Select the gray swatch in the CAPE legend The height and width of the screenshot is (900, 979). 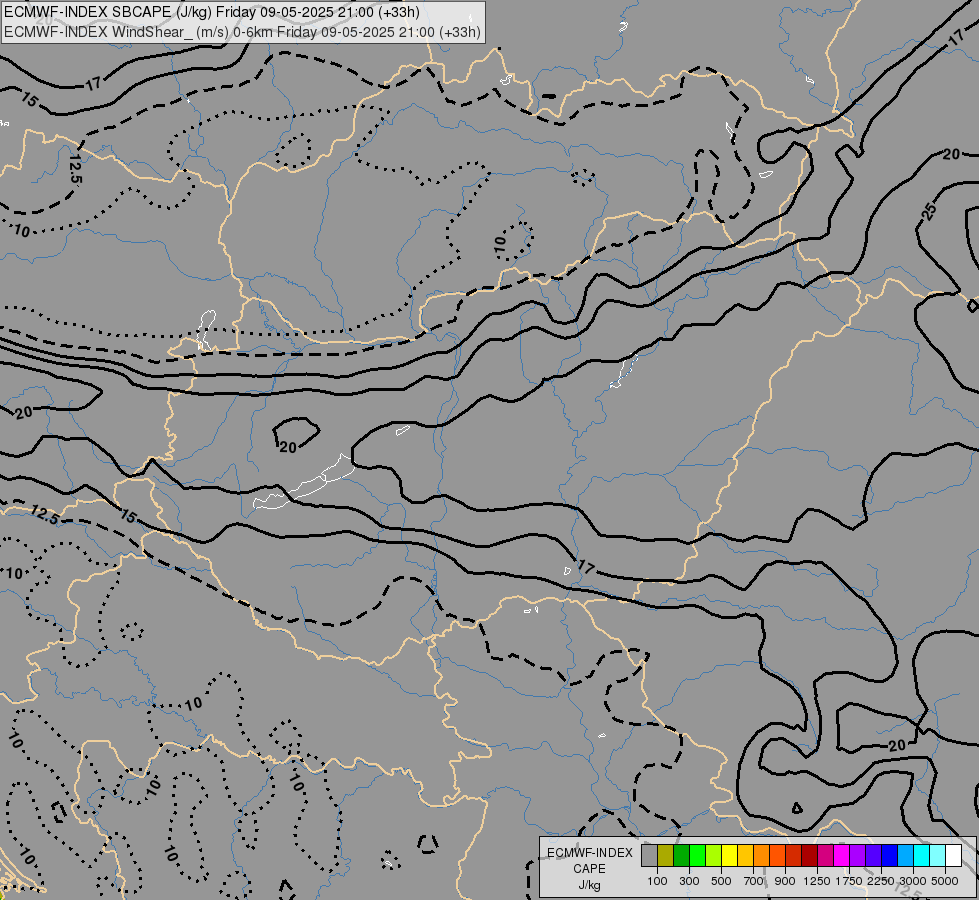(x=649, y=856)
